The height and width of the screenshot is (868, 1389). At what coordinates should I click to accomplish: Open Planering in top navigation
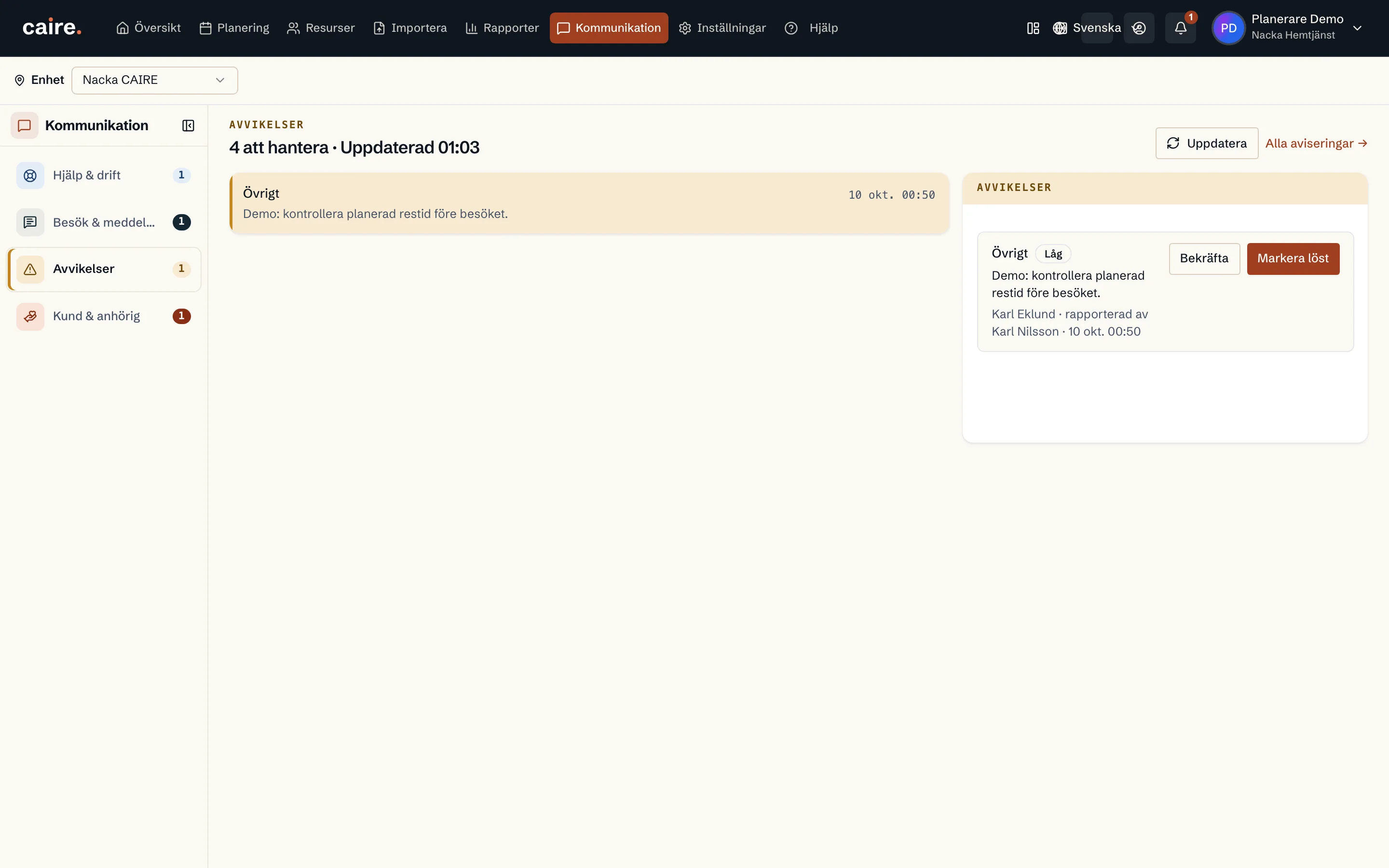[x=234, y=28]
